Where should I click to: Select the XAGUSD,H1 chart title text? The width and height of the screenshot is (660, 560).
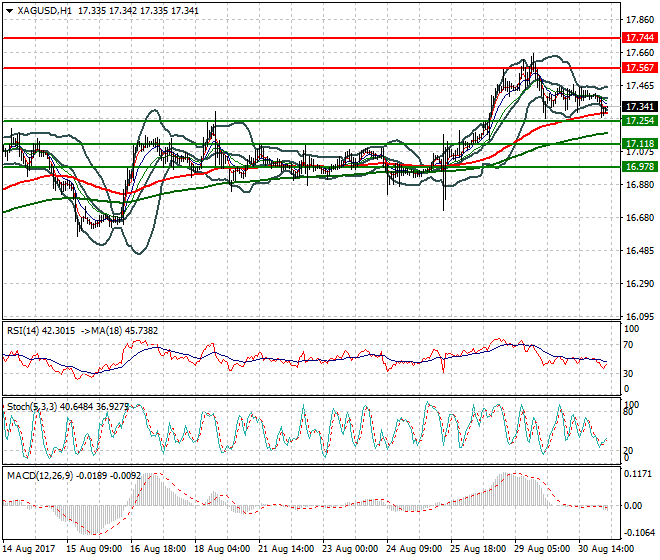(x=45, y=11)
